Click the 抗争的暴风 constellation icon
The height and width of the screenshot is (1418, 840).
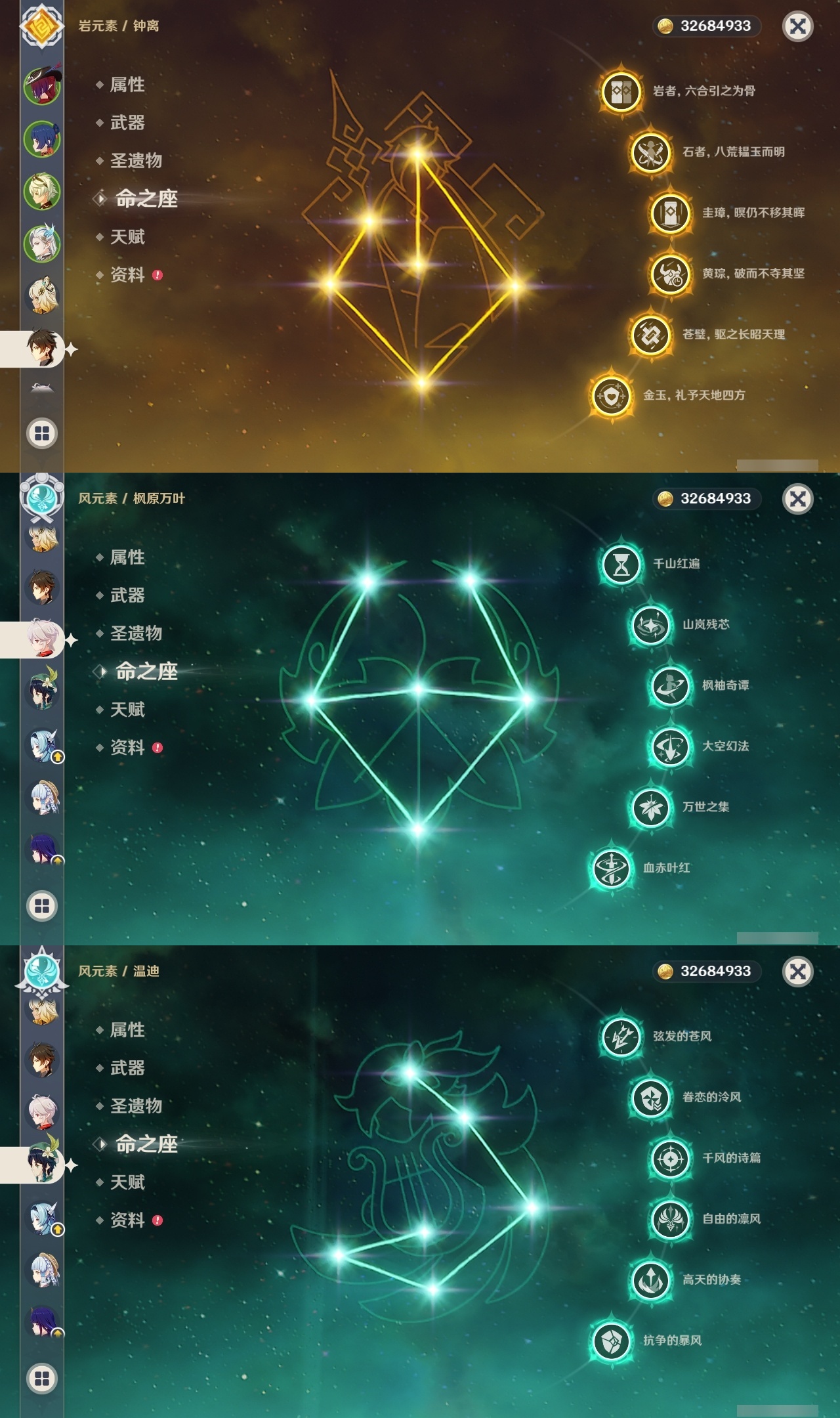611,1341
